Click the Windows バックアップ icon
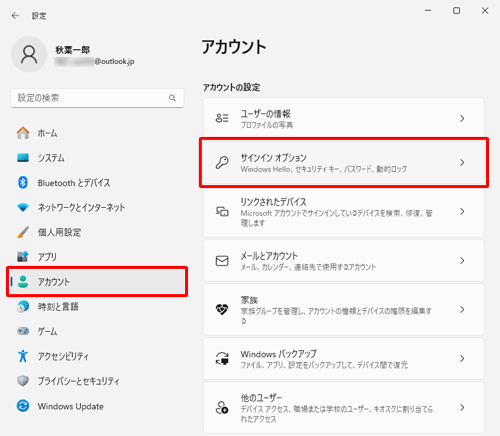This screenshot has width=500, height=436. 222,358
